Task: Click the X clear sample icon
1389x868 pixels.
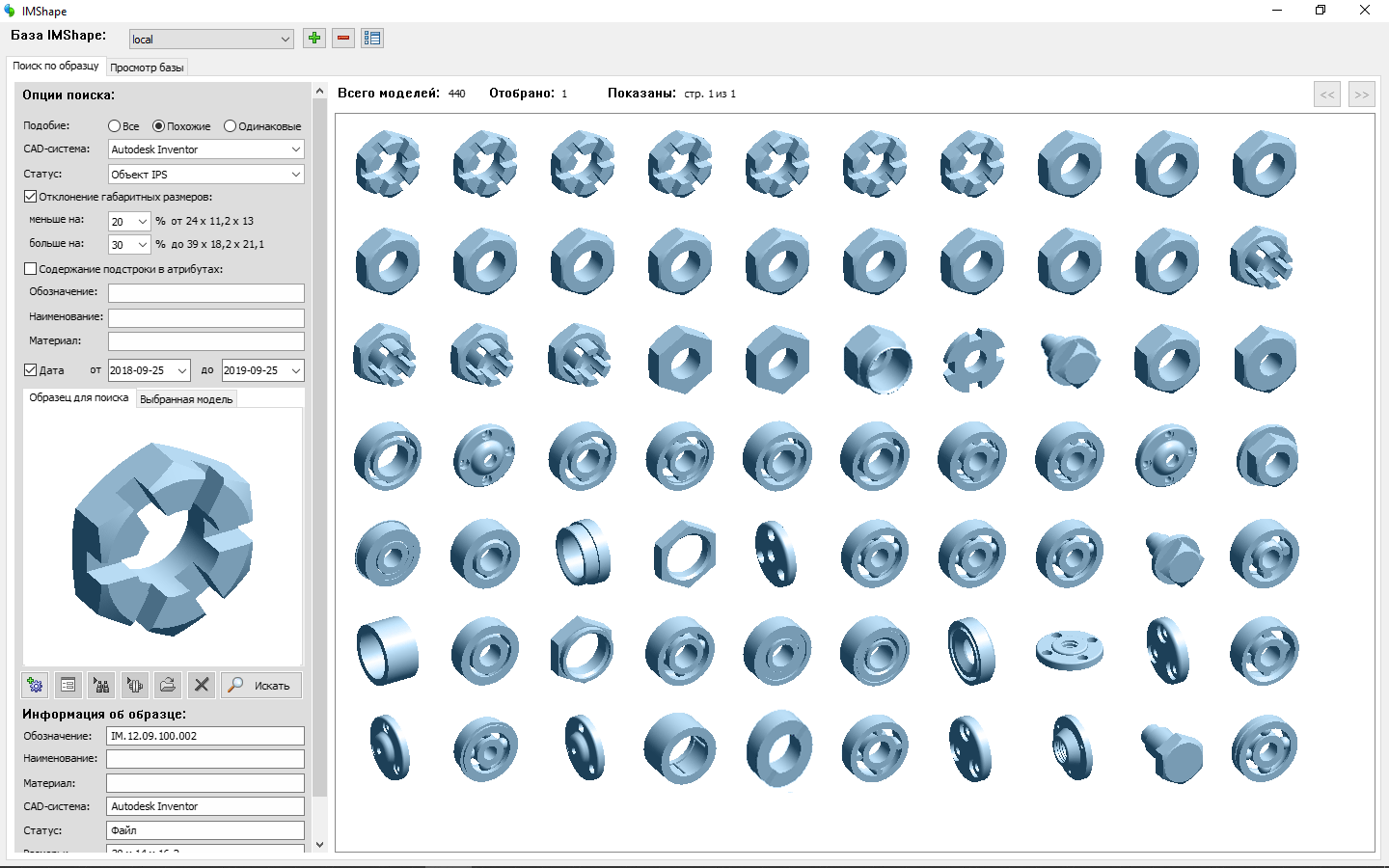Action: tap(202, 685)
